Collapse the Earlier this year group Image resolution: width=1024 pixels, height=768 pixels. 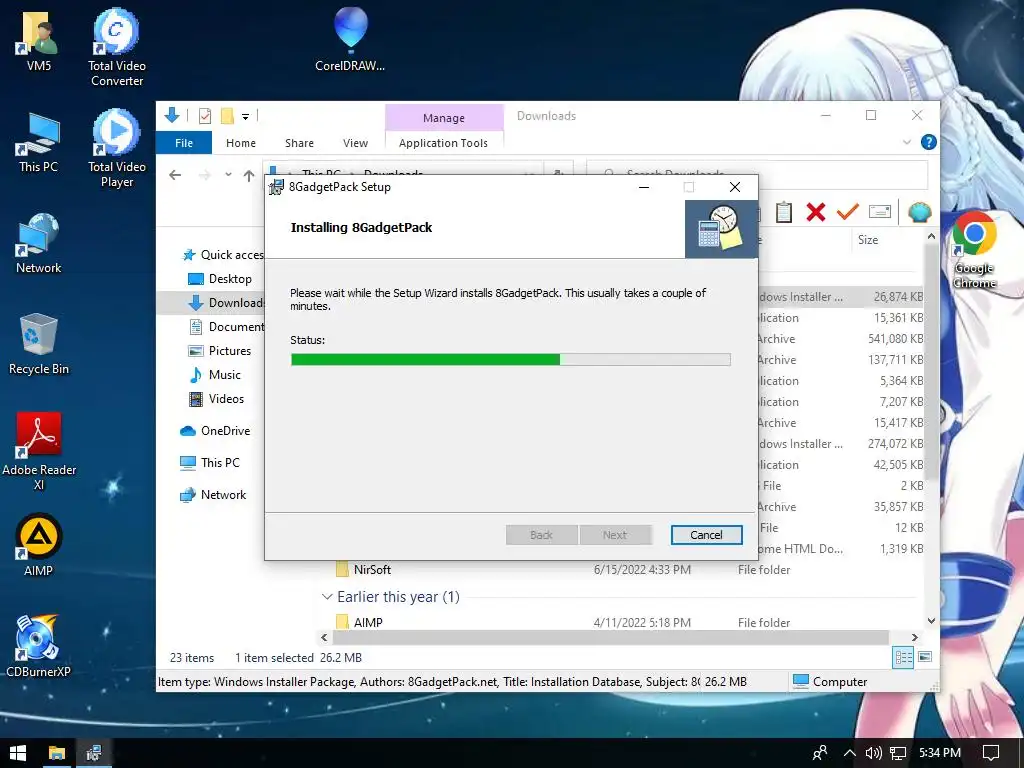point(327,597)
